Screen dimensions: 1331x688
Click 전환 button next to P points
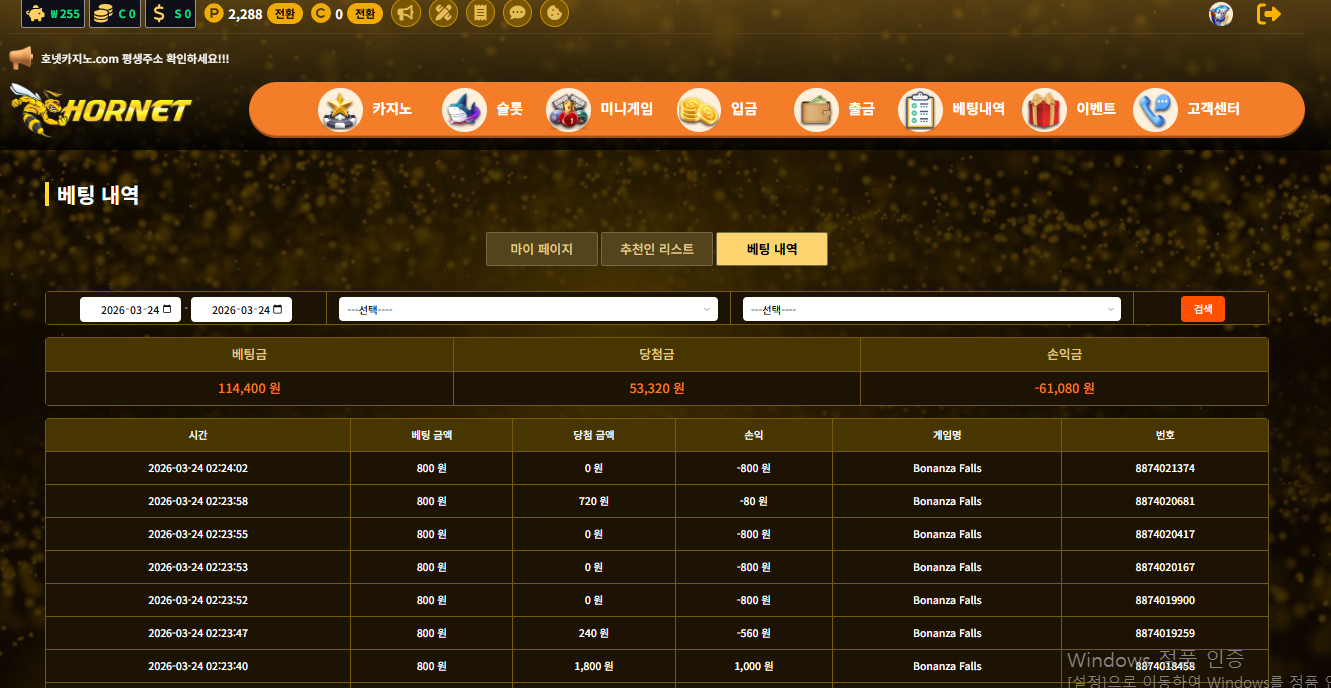click(x=285, y=14)
